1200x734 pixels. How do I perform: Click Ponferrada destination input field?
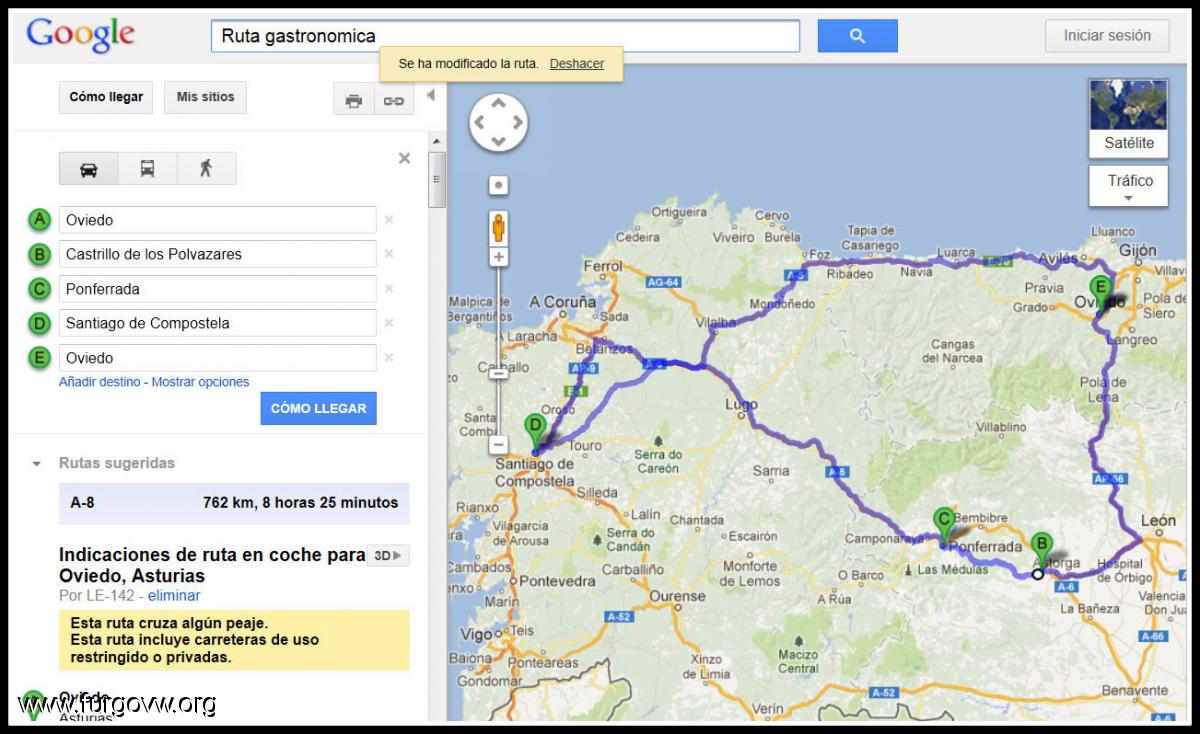[x=217, y=289]
